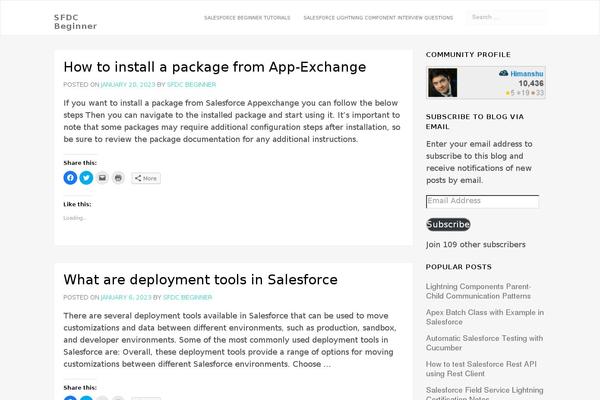The image size is (600, 400).
Task: Share the App-Exchange post on Facebook
Action: click(70, 178)
